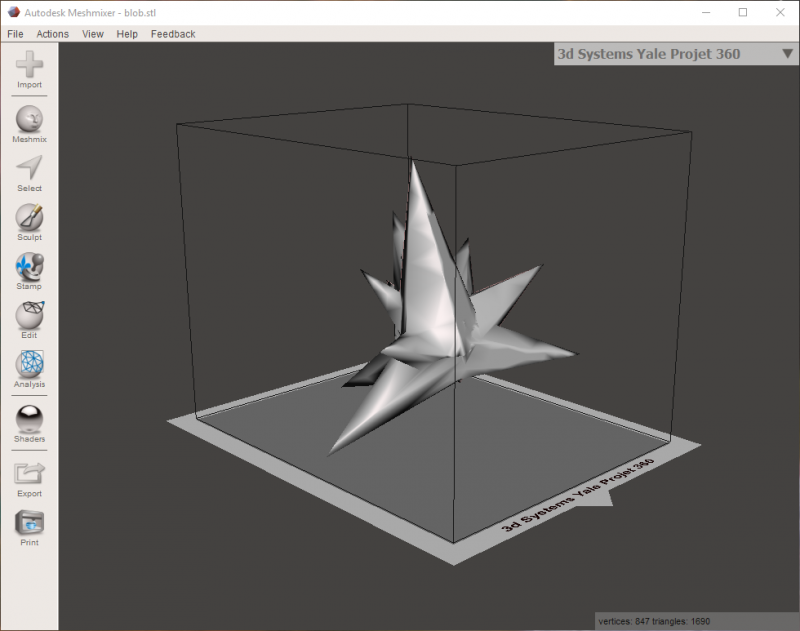Minimize the Meshmixer window
This screenshot has width=800, height=631.
706,13
